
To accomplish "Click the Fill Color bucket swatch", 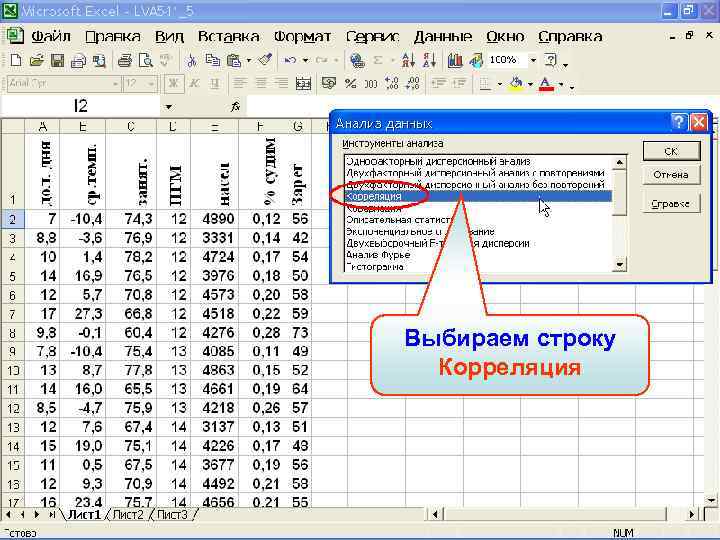I will [516, 84].
